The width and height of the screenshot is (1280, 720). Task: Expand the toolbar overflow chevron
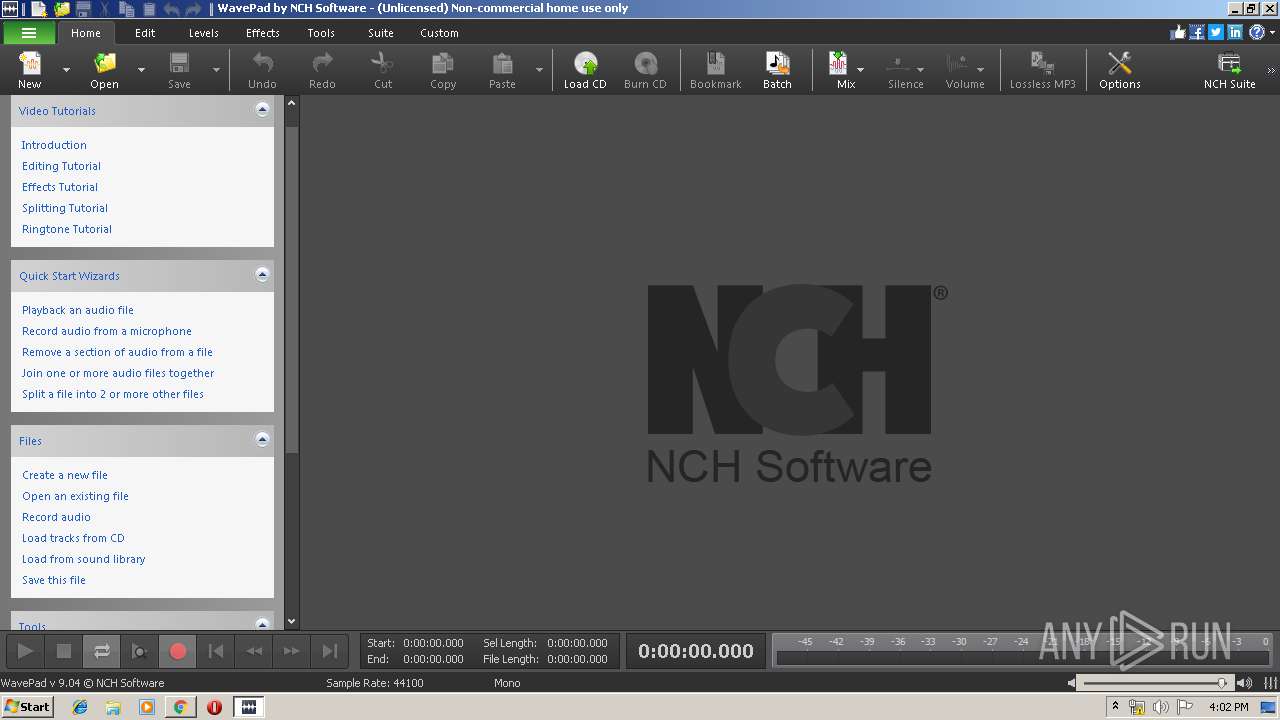coord(1271,70)
